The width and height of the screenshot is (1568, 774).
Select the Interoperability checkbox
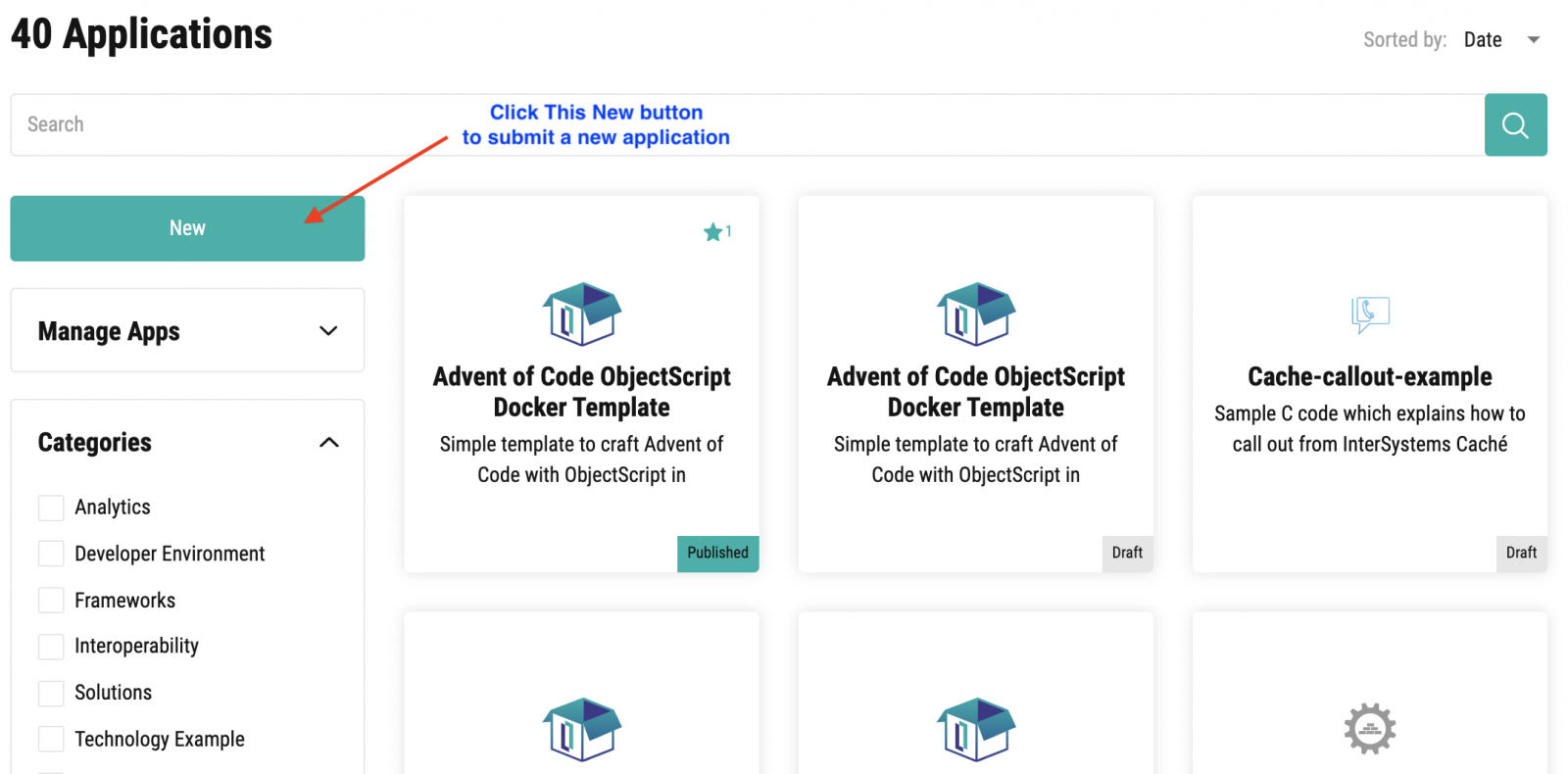(x=51, y=647)
